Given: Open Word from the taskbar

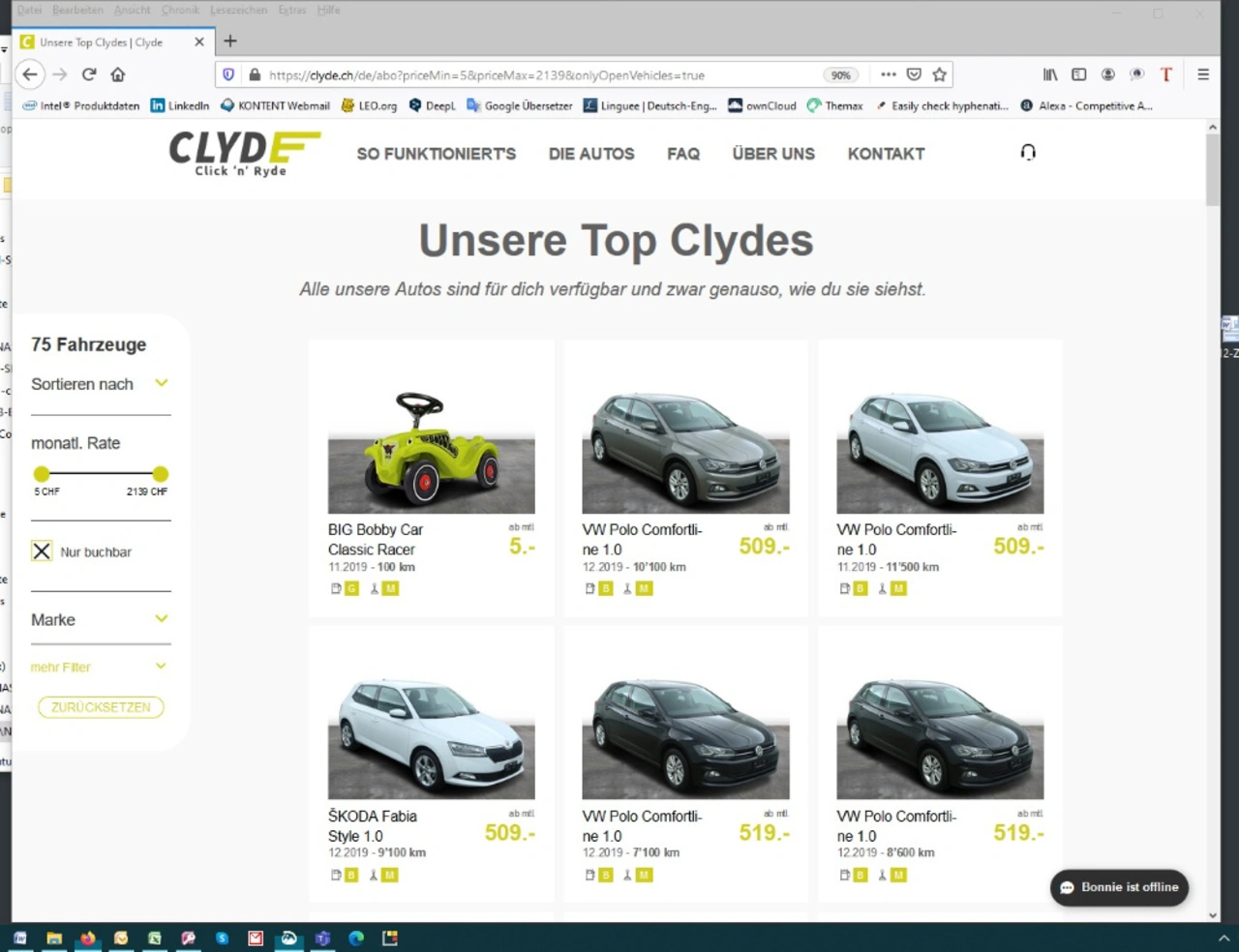Looking at the screenshot, I should point(20,937).
